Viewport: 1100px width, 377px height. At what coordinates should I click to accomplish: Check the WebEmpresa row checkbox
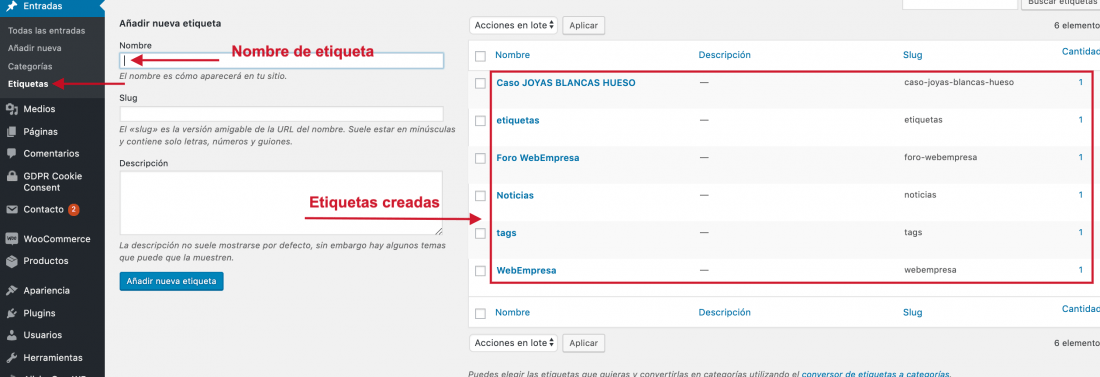(x=481, y=270)
